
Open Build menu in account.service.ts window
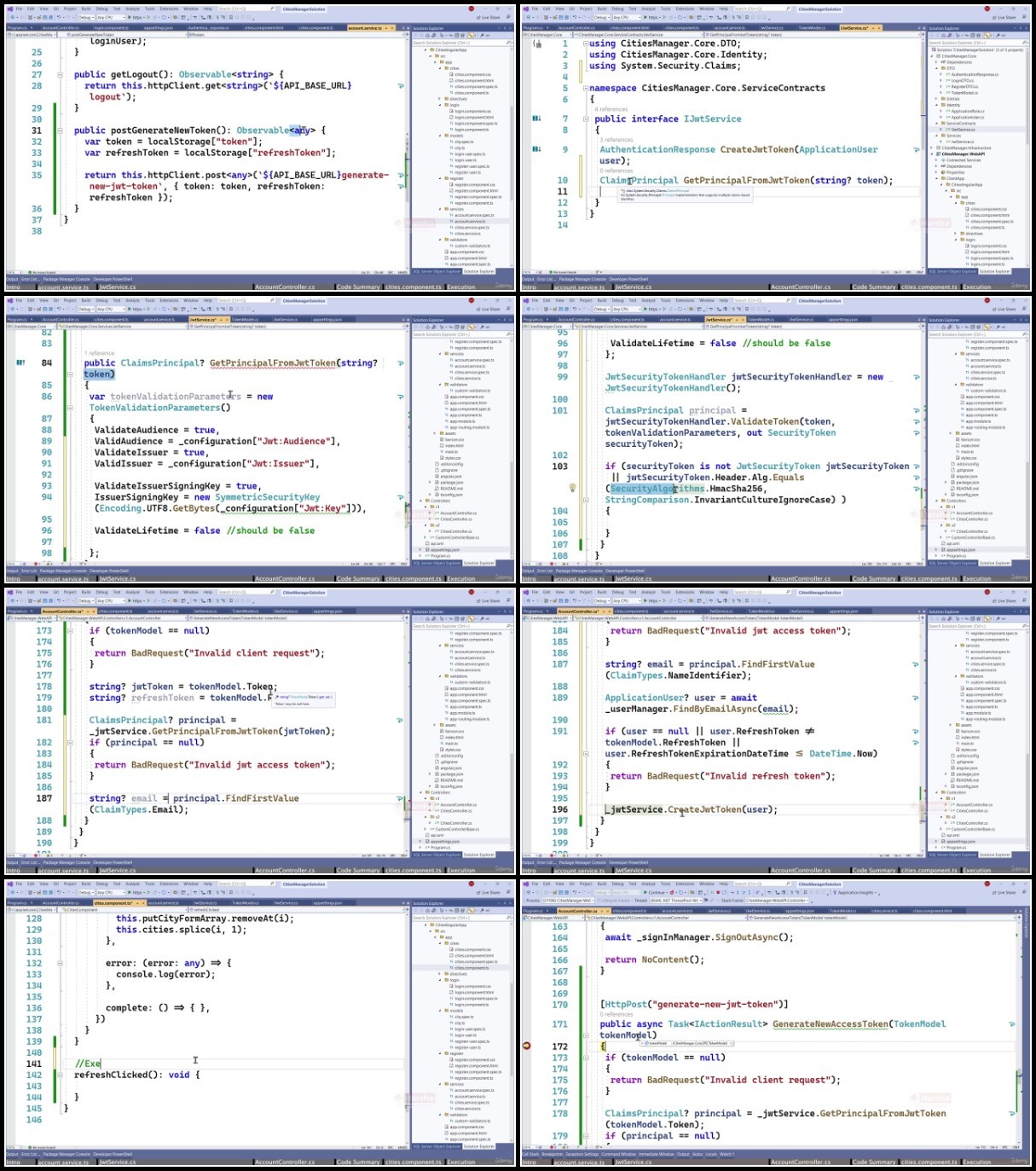[x=85, y=9]
